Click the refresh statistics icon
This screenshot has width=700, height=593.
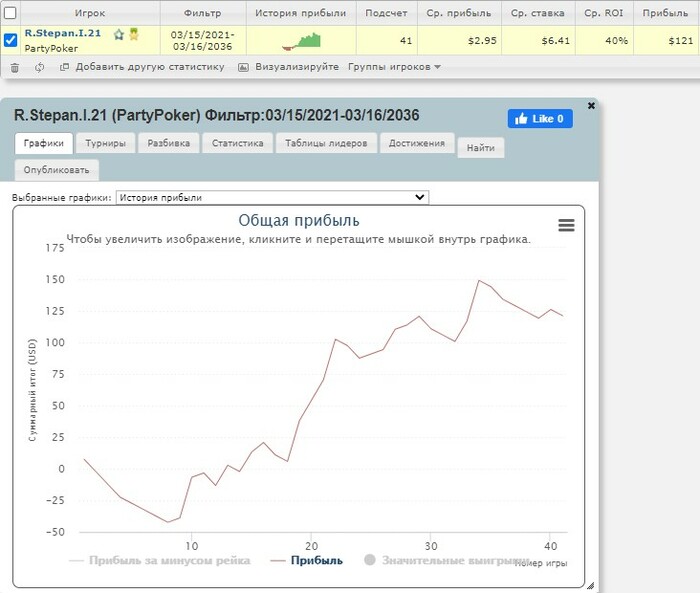tap(39, 67)
